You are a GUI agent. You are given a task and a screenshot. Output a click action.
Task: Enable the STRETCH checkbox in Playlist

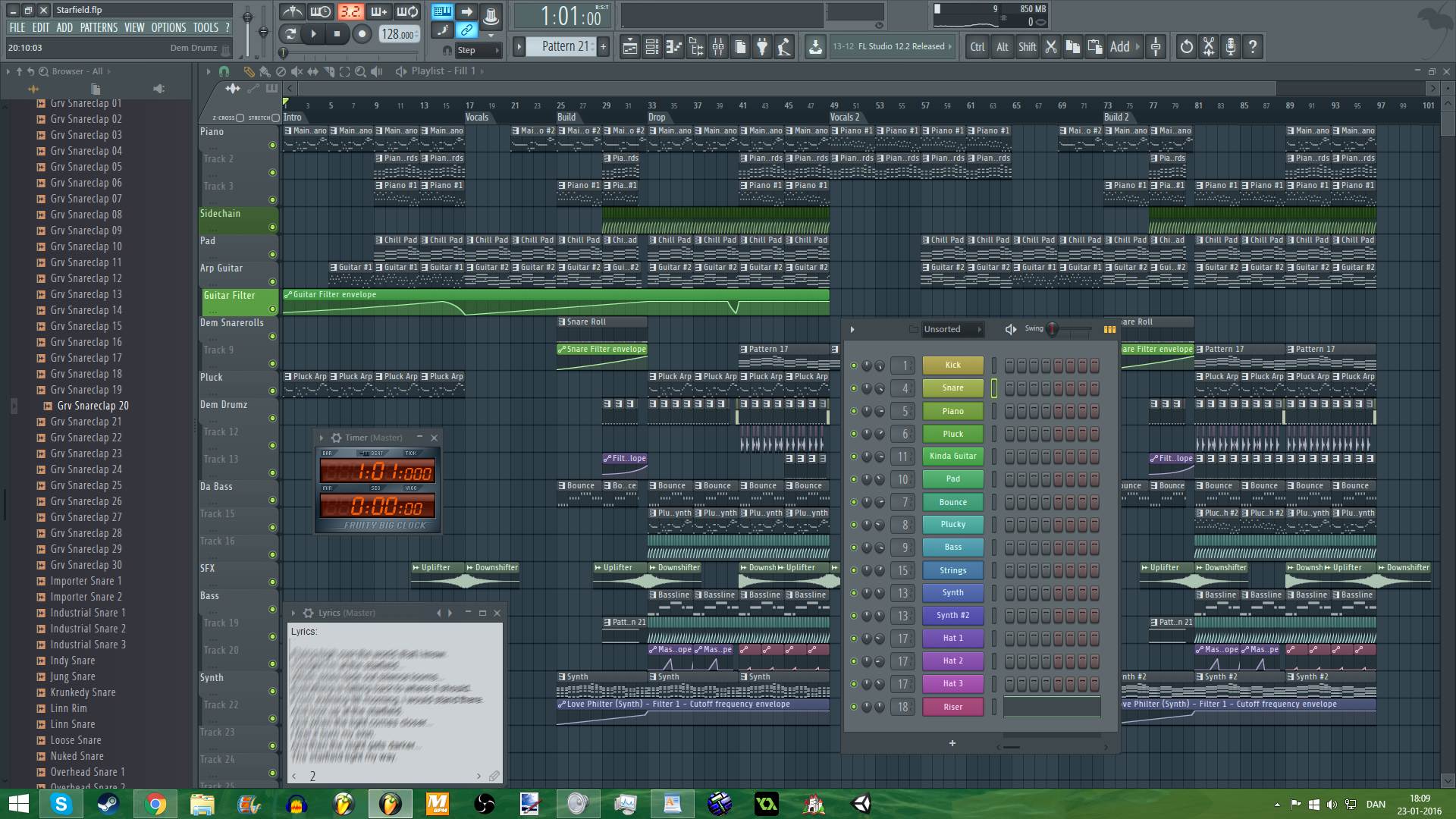click(275, 118)
